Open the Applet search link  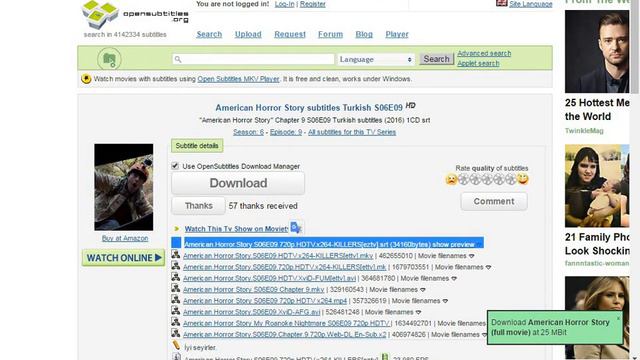pyautogui.click(x=478, y=64)
